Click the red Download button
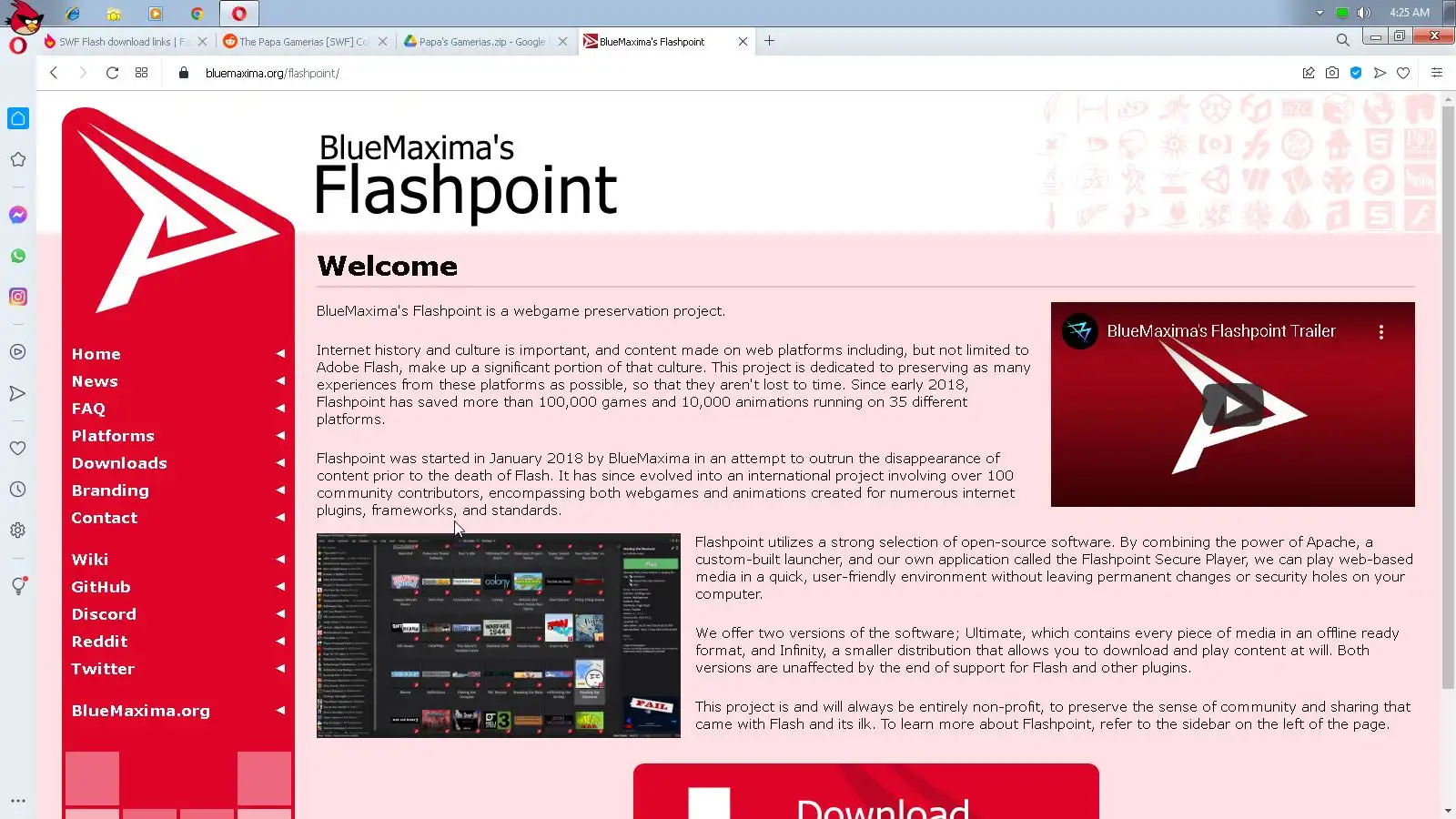The image size is (1456, 819). (x=865, y=792)
